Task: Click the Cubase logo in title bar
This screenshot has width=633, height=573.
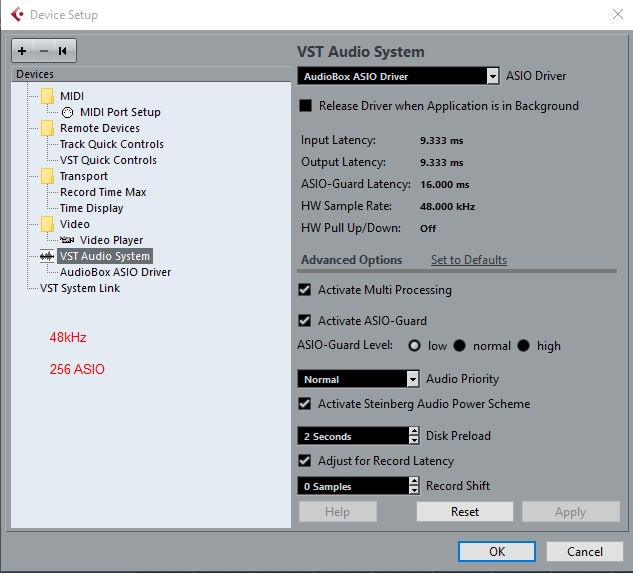Action: coord(17,15)
